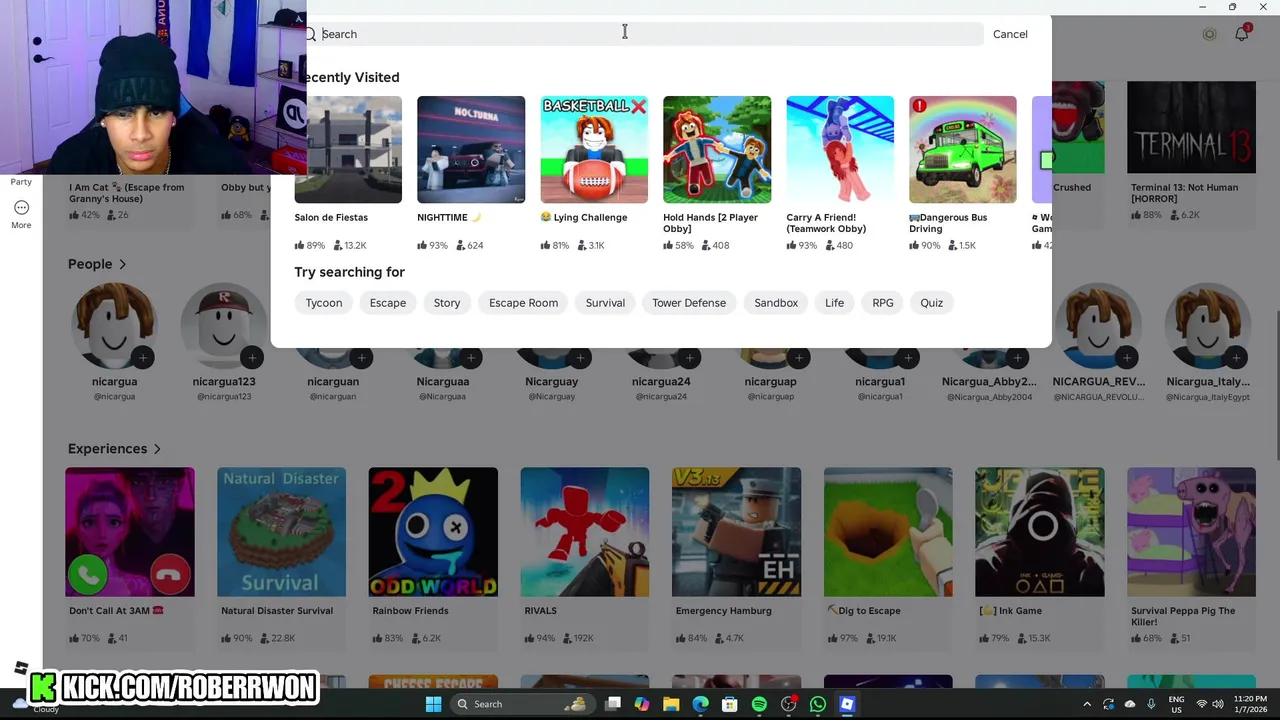
Task: Open the notifications bell icon
Action: point(1241,34)
